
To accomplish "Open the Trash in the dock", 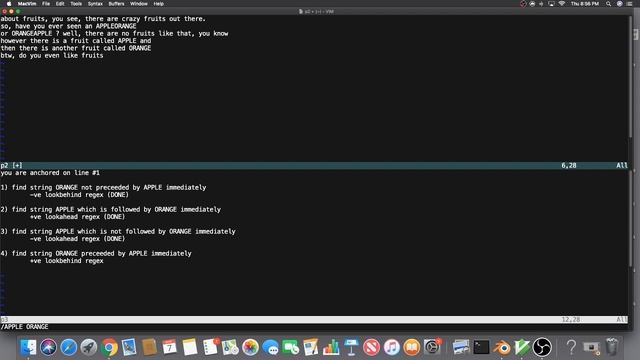I will (x=611, y=347).
